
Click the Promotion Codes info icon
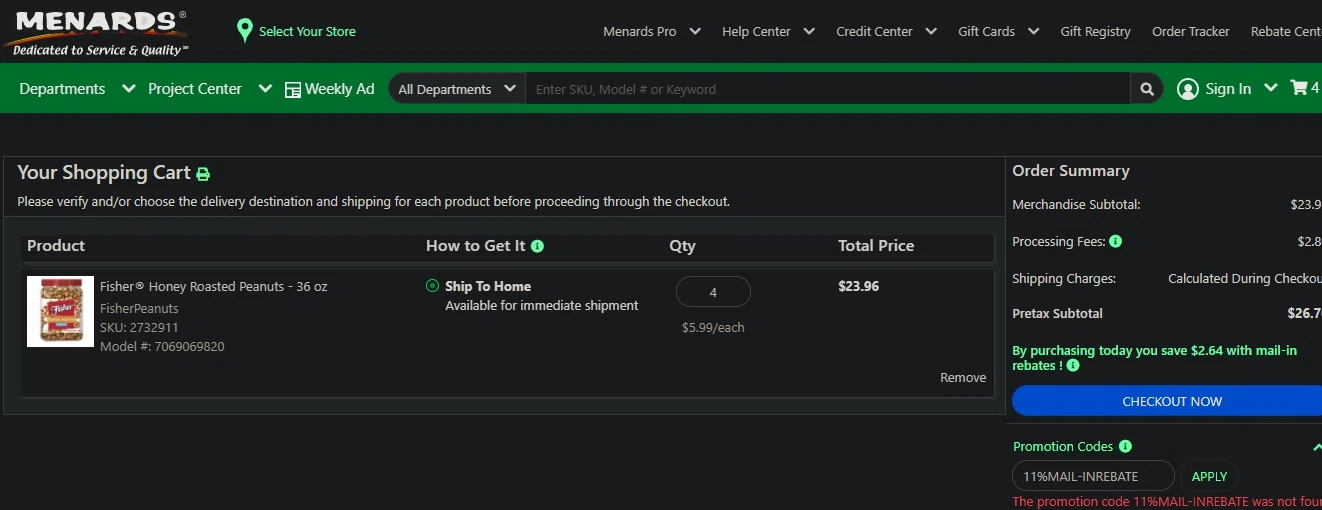click(1125, 446)
